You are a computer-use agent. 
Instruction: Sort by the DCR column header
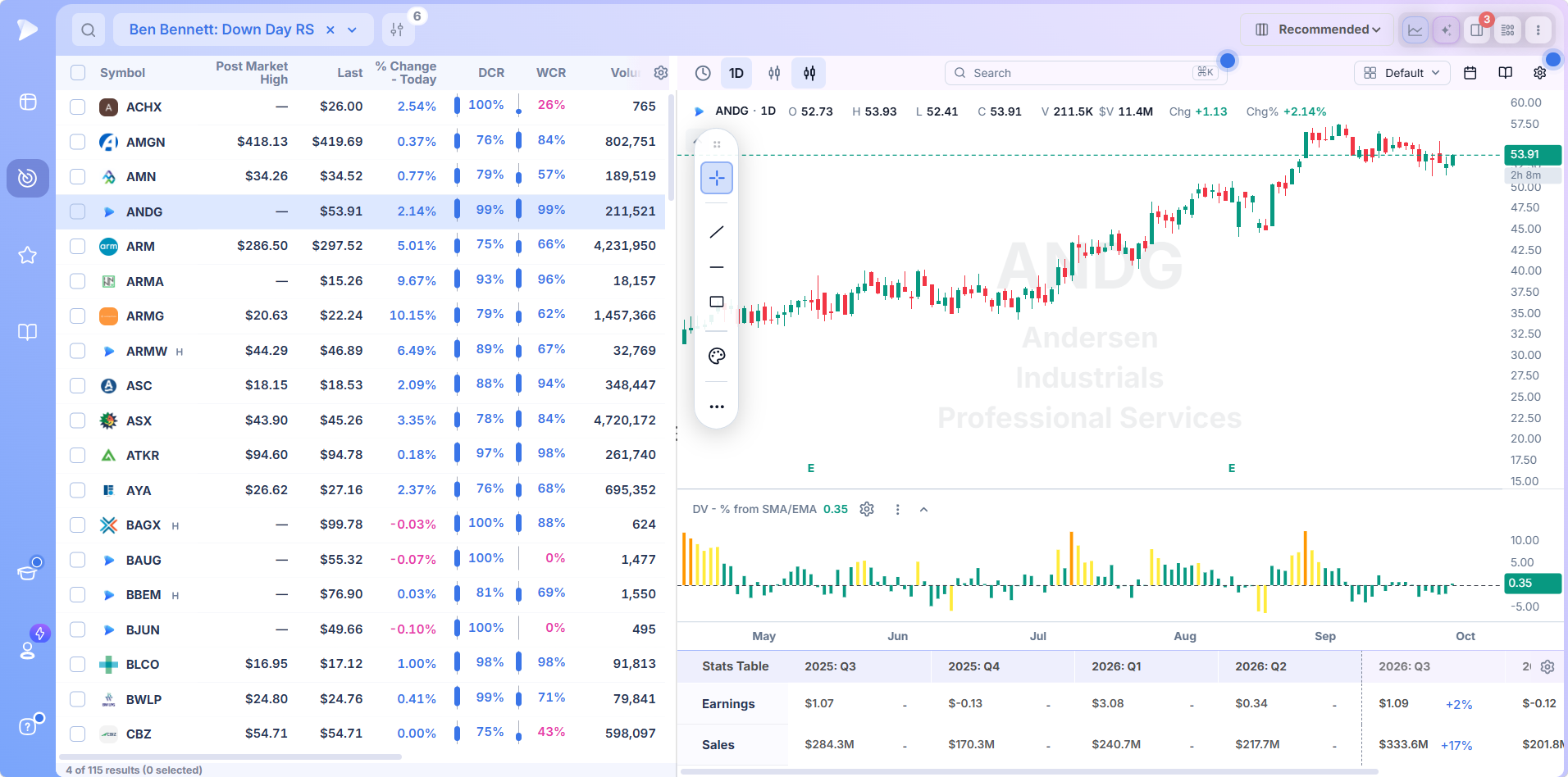click(x=491, y=73)
